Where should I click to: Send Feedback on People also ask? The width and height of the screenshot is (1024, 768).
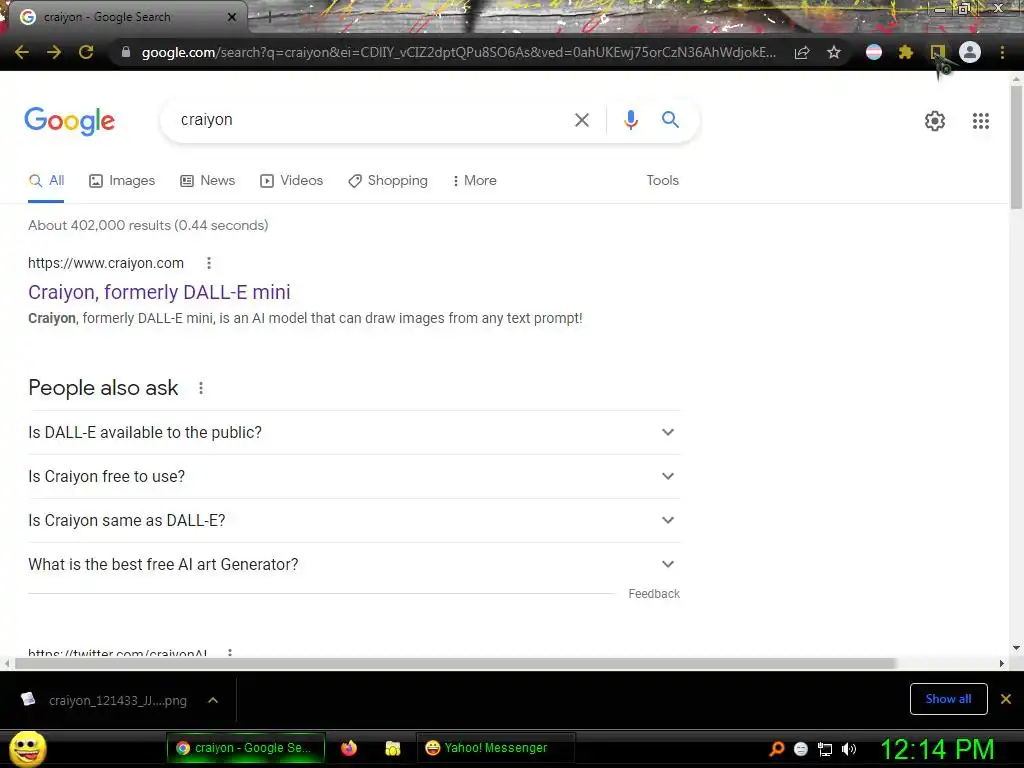(x=654, y=594)
